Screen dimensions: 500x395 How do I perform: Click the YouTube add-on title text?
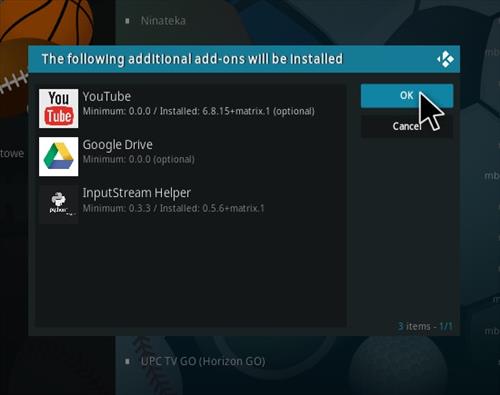[x=107, y=97]
